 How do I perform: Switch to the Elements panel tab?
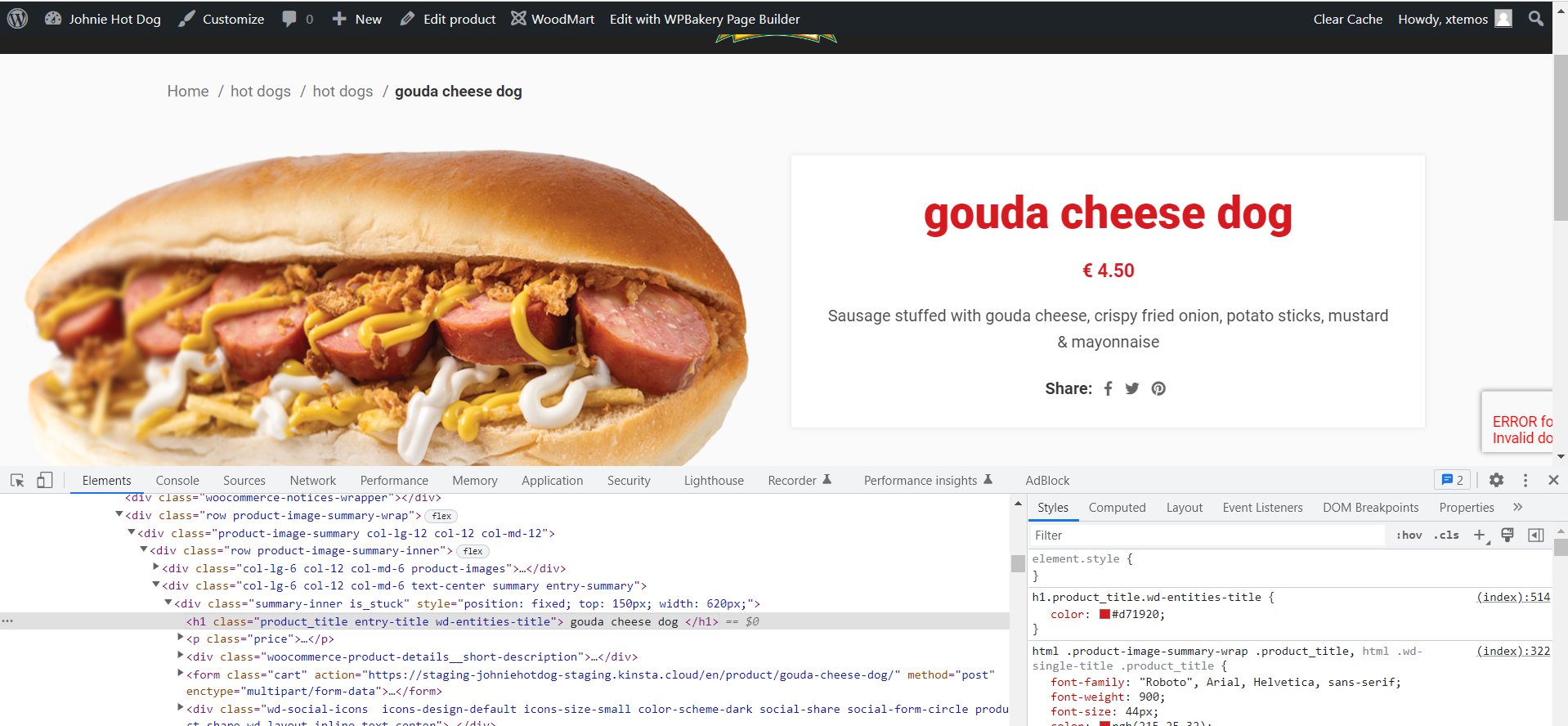pos(106,481)
